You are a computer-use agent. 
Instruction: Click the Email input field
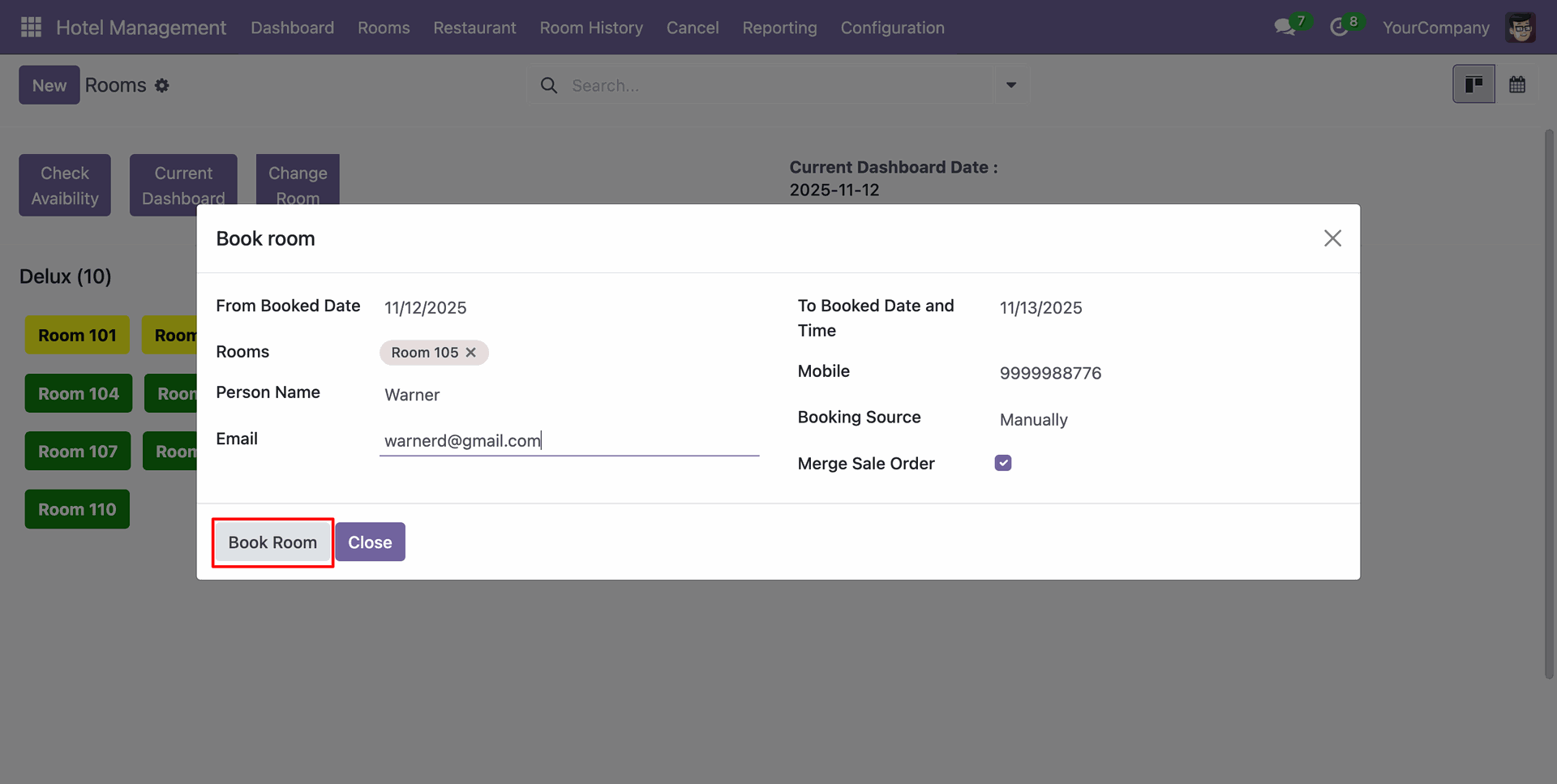tap(568, 441)
